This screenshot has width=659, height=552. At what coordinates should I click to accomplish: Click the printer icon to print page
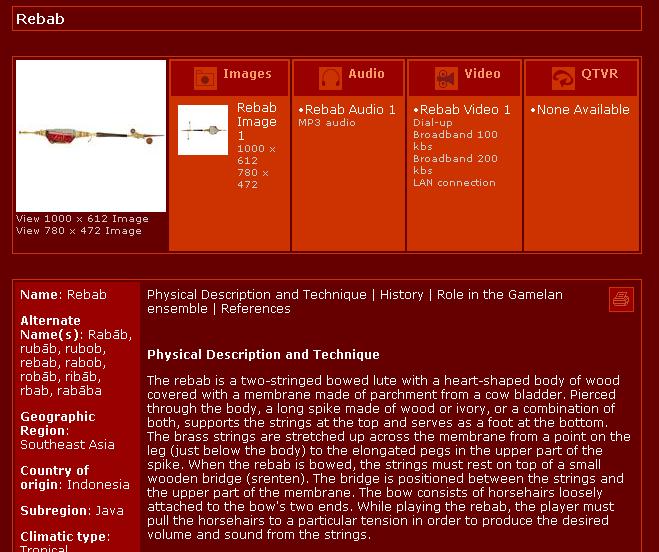(x=621, y=299)
